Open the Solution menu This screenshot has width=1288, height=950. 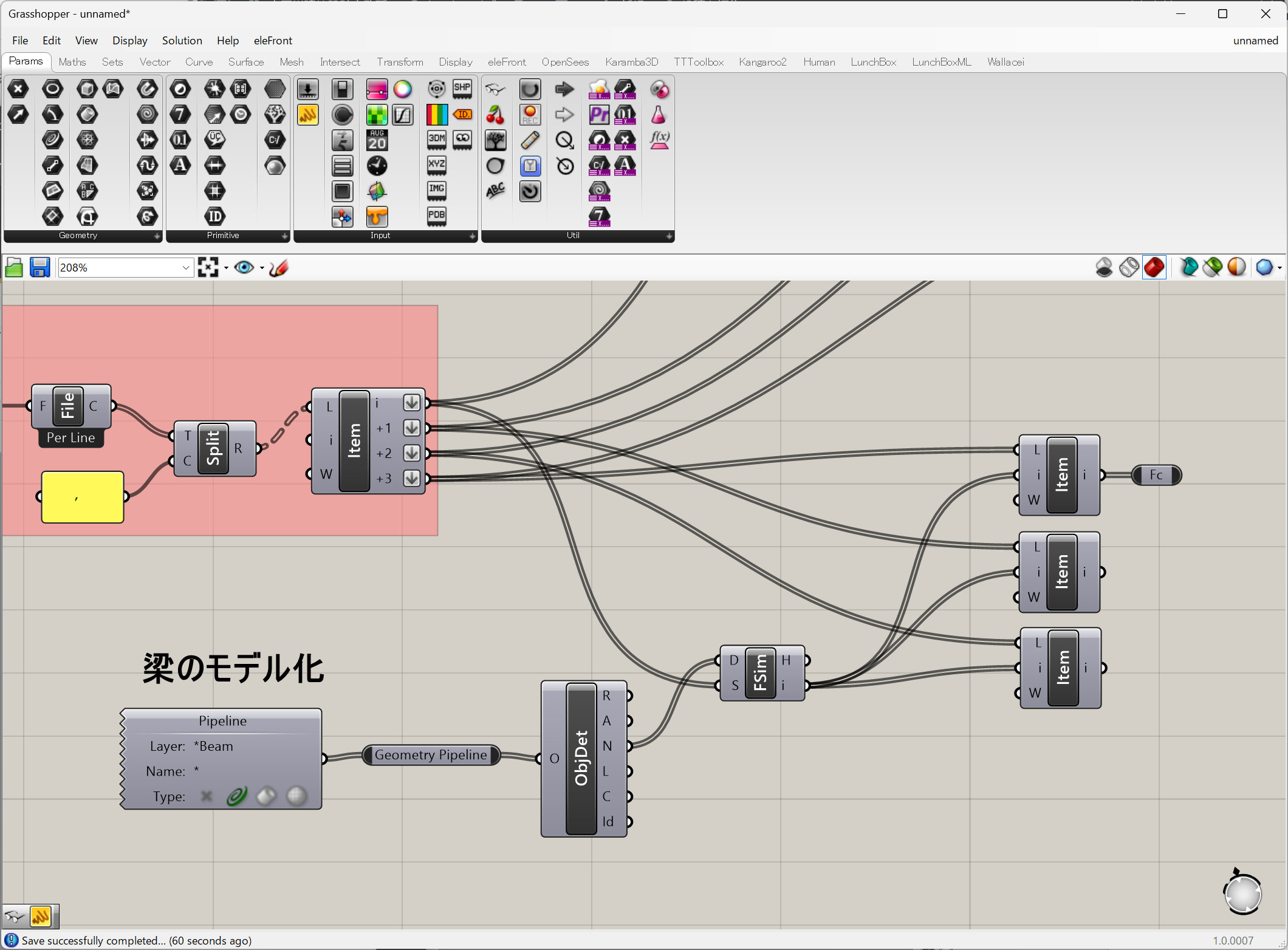pos(182,40)
